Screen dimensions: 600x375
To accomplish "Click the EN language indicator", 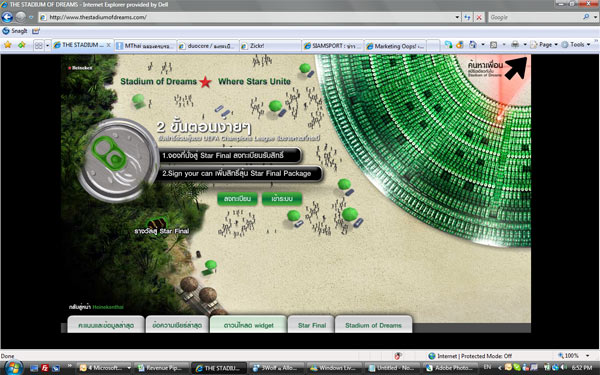I will 488,367.
